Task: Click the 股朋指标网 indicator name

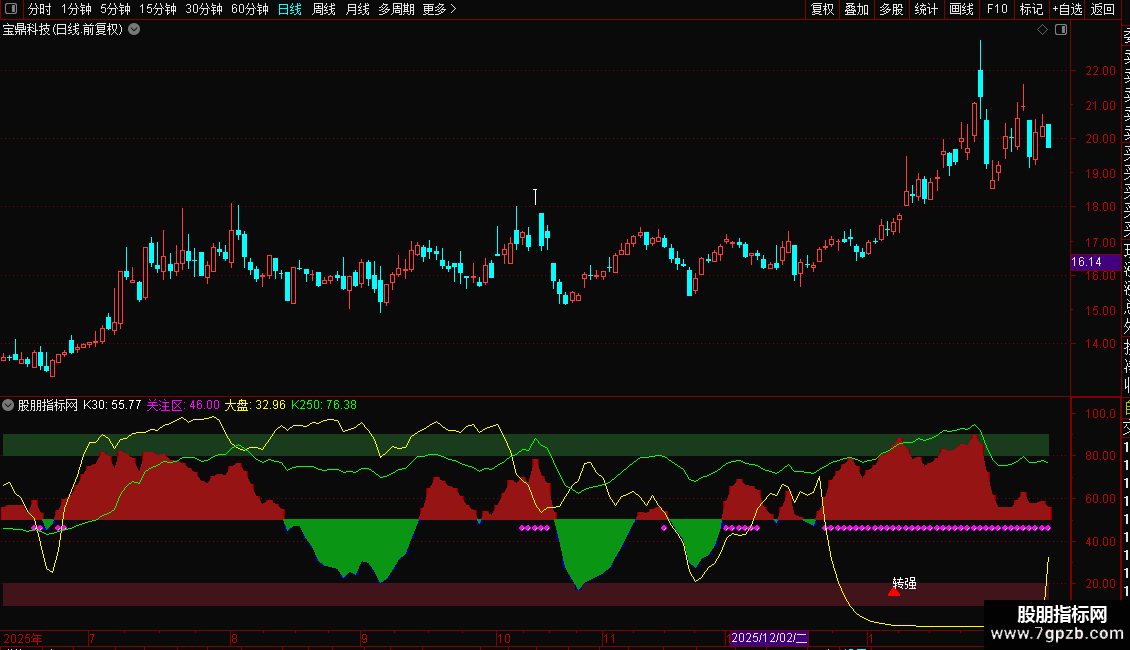Action: 48,405
